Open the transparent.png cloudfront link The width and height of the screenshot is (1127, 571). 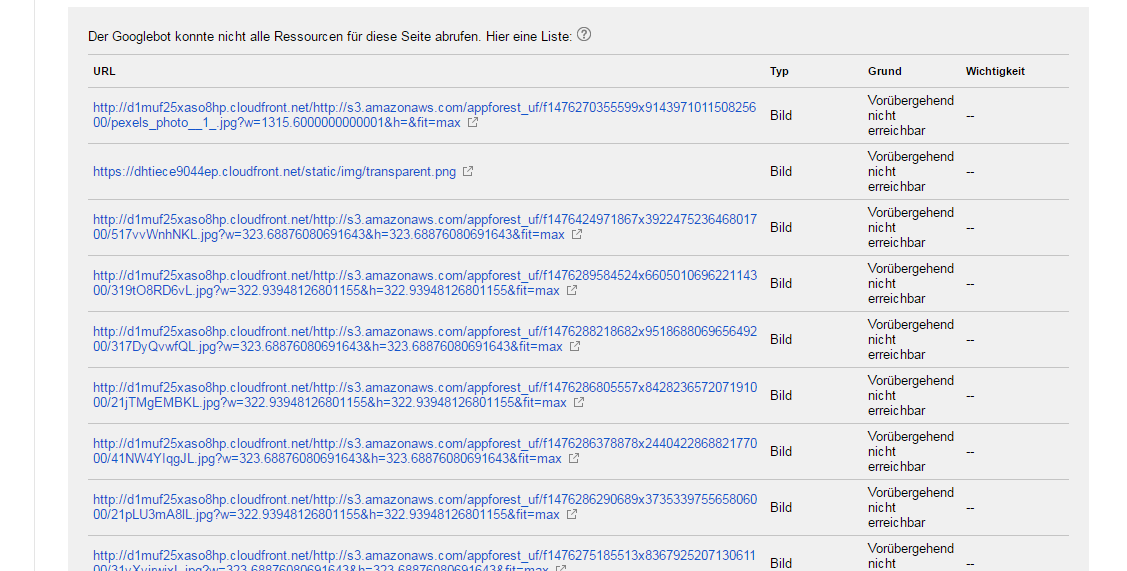274,171
